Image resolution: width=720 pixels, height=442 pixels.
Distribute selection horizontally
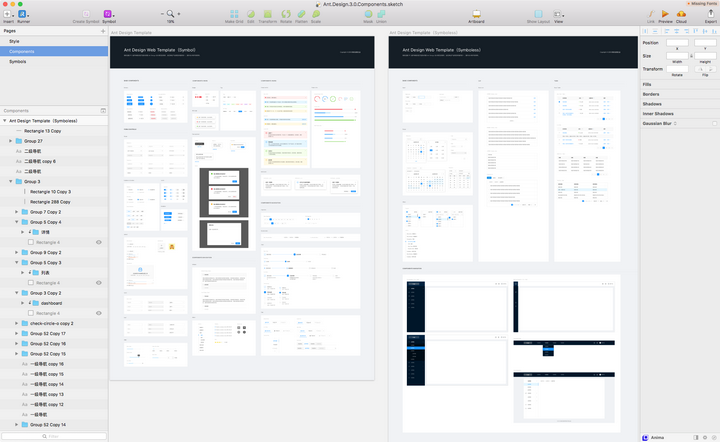tap(645, 31)
